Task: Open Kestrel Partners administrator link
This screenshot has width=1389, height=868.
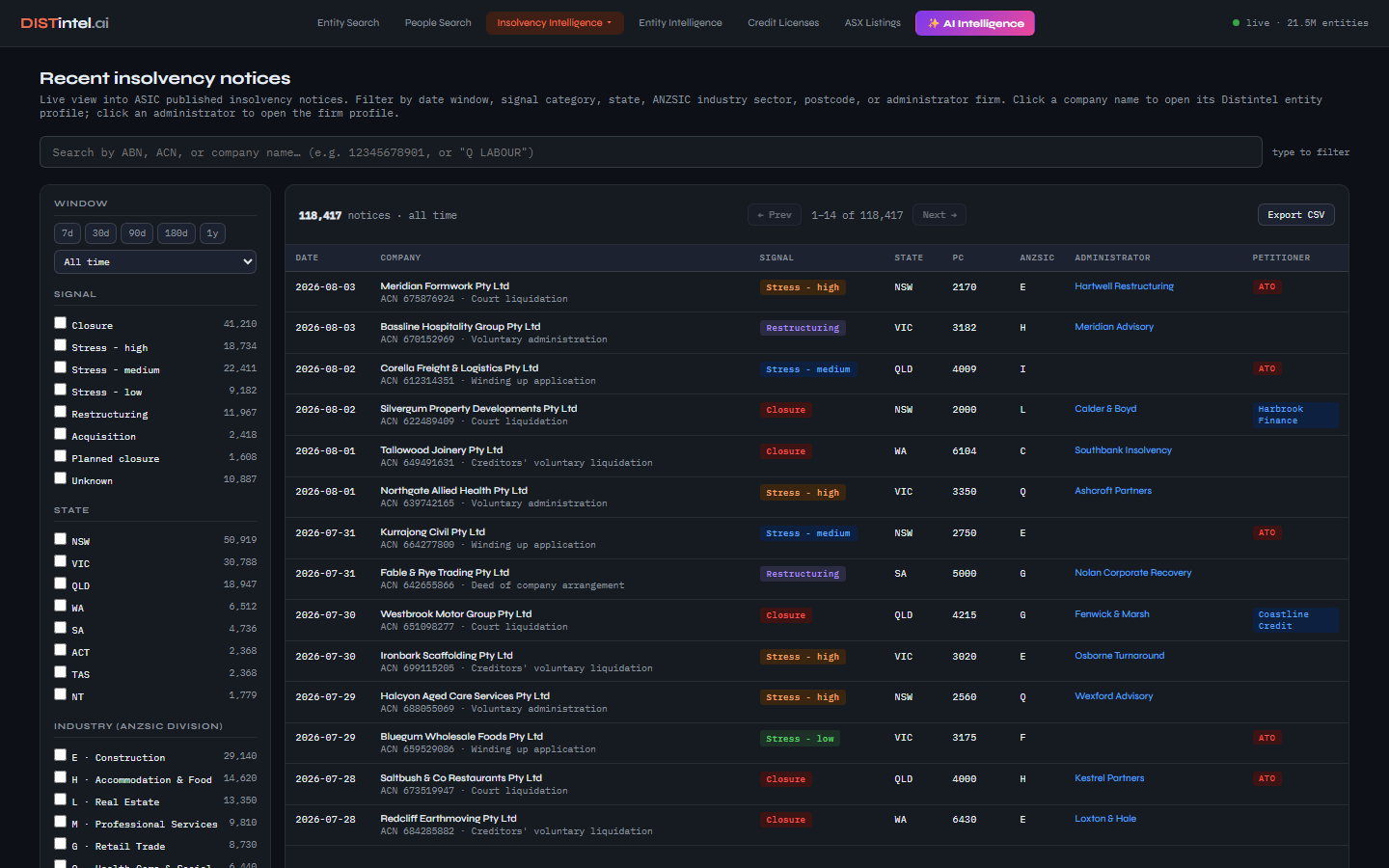Action: 1109,778
